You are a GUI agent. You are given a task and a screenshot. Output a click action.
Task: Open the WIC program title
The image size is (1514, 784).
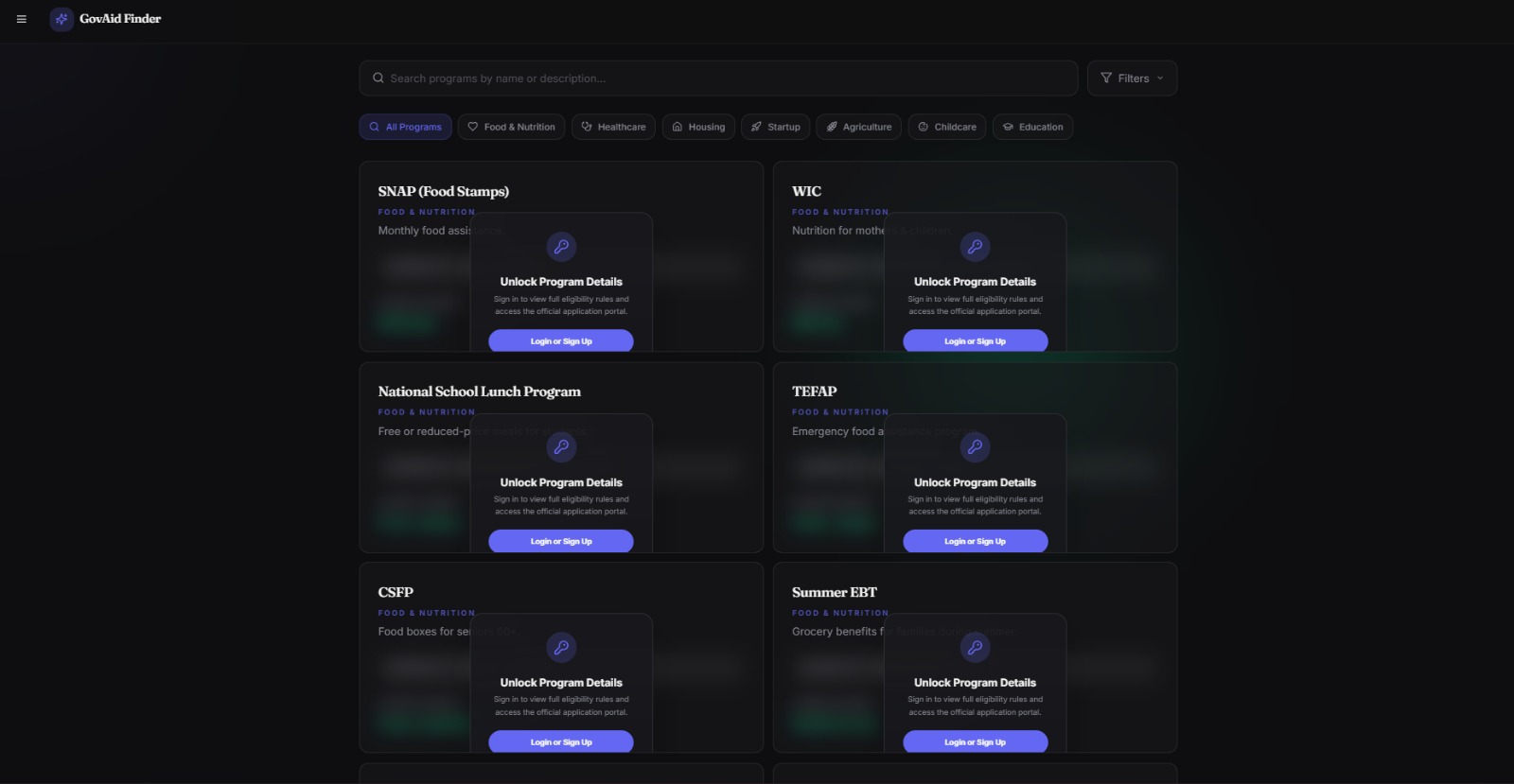pyautogui.click(x=807, y=191)
